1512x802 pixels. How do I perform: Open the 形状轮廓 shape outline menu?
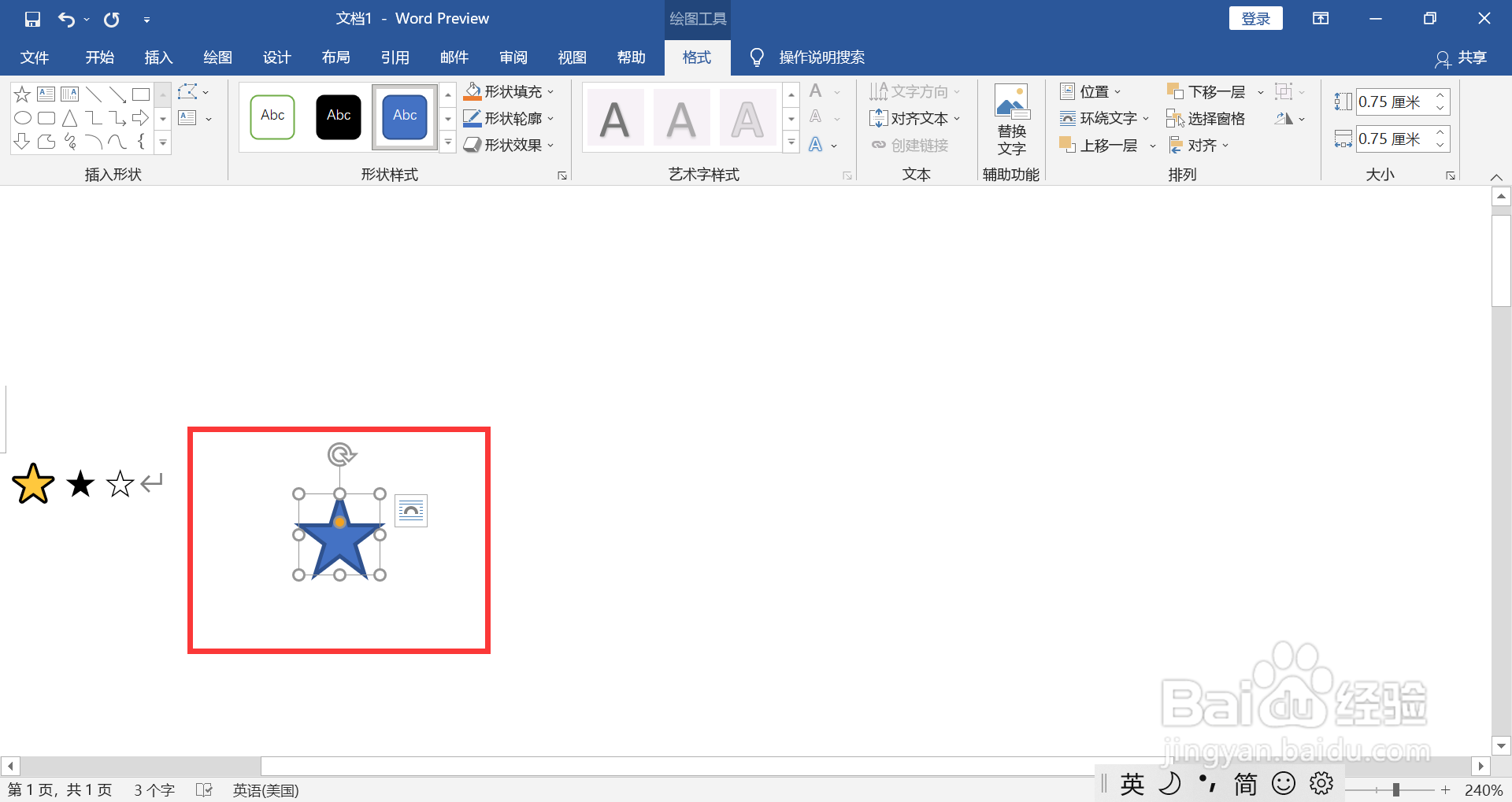pyautogui.click(x=510, y=119)
